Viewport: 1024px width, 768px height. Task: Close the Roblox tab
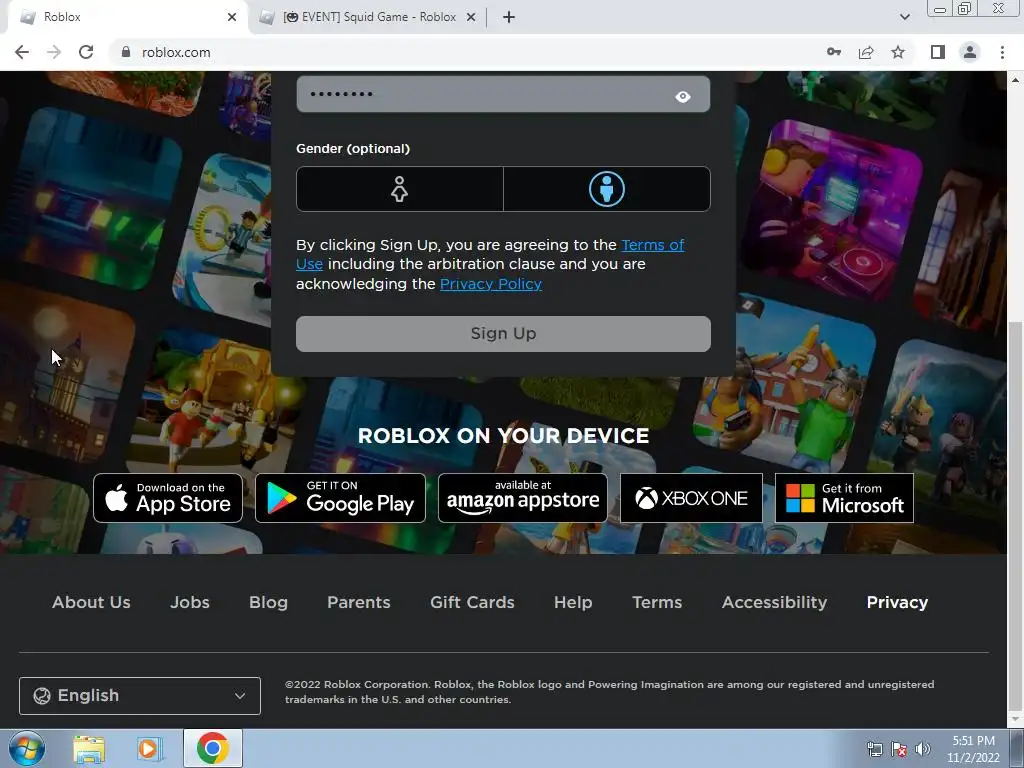pyautogui.click(x=232, y=17)
